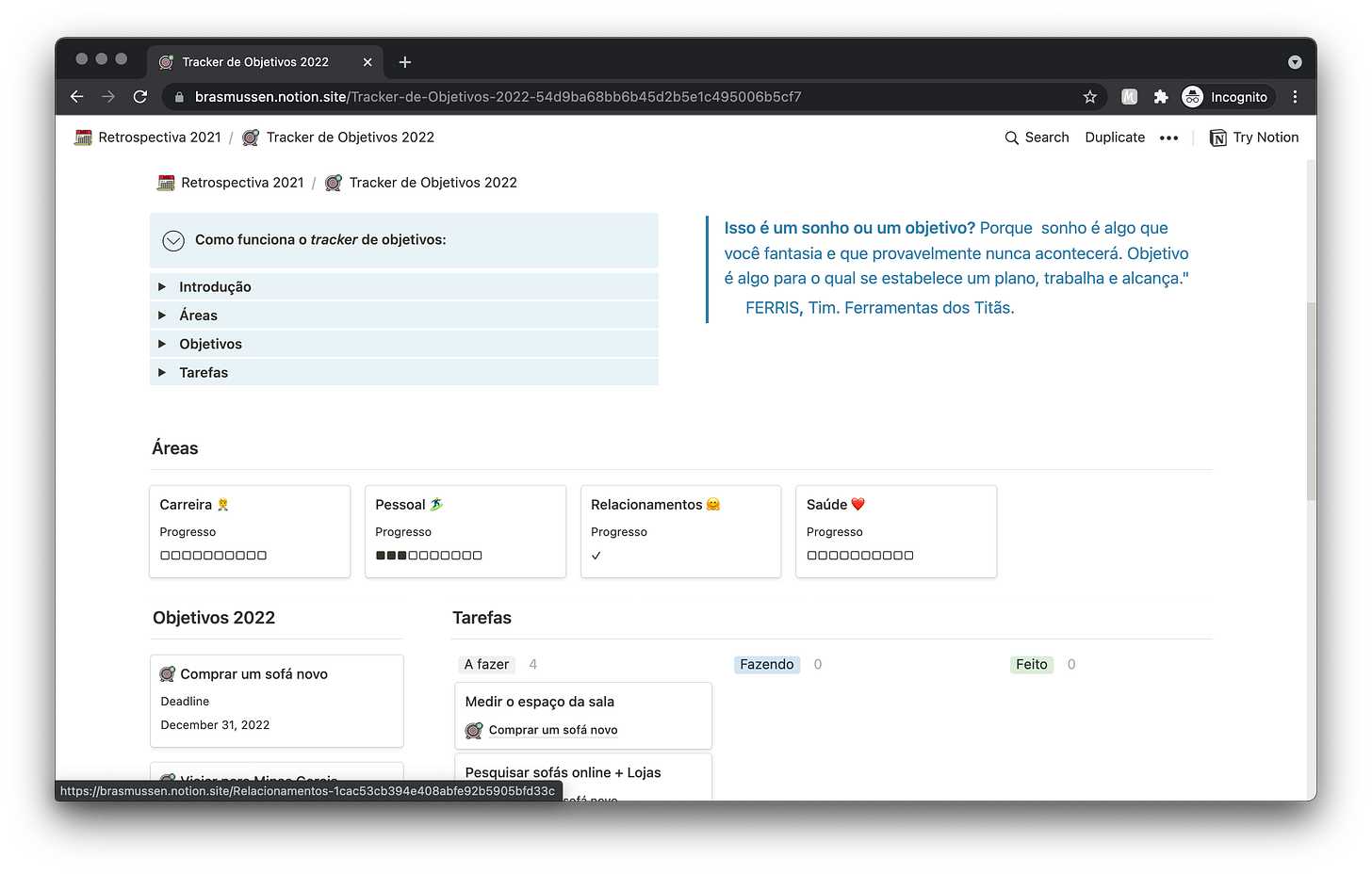Open the Relacionamentos area card
Screen dimensions: 1372x874
click(681, 531)
